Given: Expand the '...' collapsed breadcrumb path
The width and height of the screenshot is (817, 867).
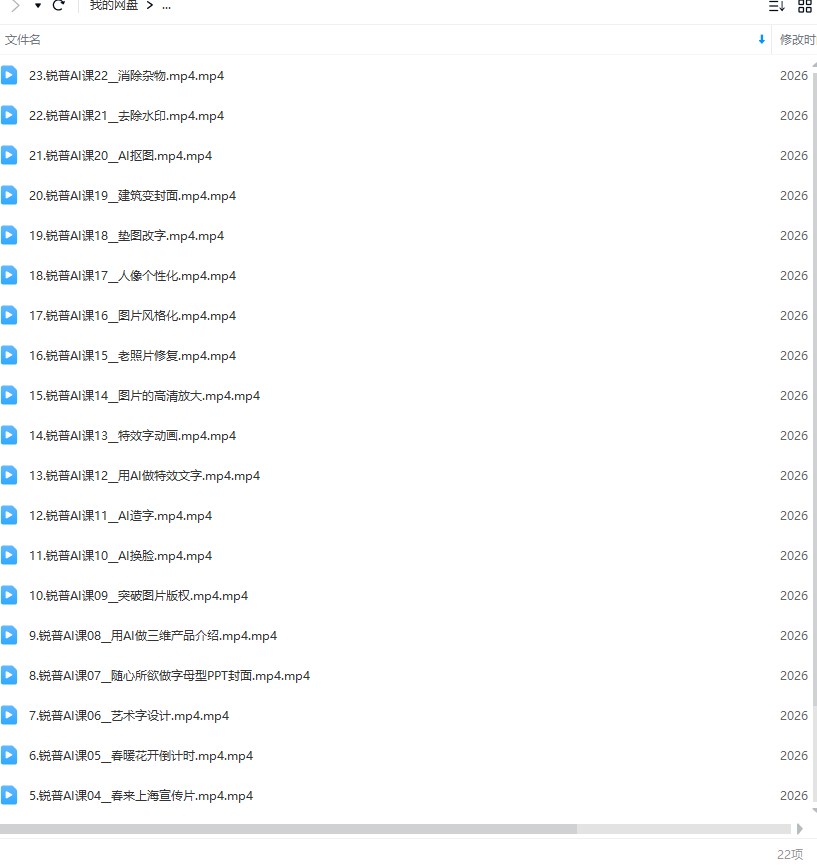Looking at the screenshot, I should pyautogui.click(x=166, y=6).
